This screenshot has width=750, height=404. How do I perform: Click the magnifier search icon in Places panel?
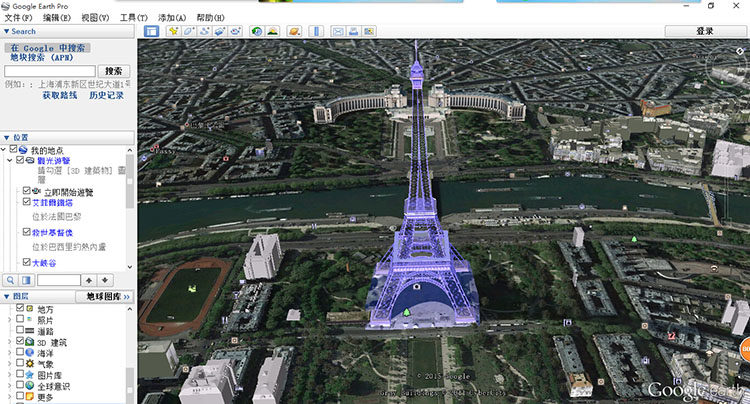(11, 280)
